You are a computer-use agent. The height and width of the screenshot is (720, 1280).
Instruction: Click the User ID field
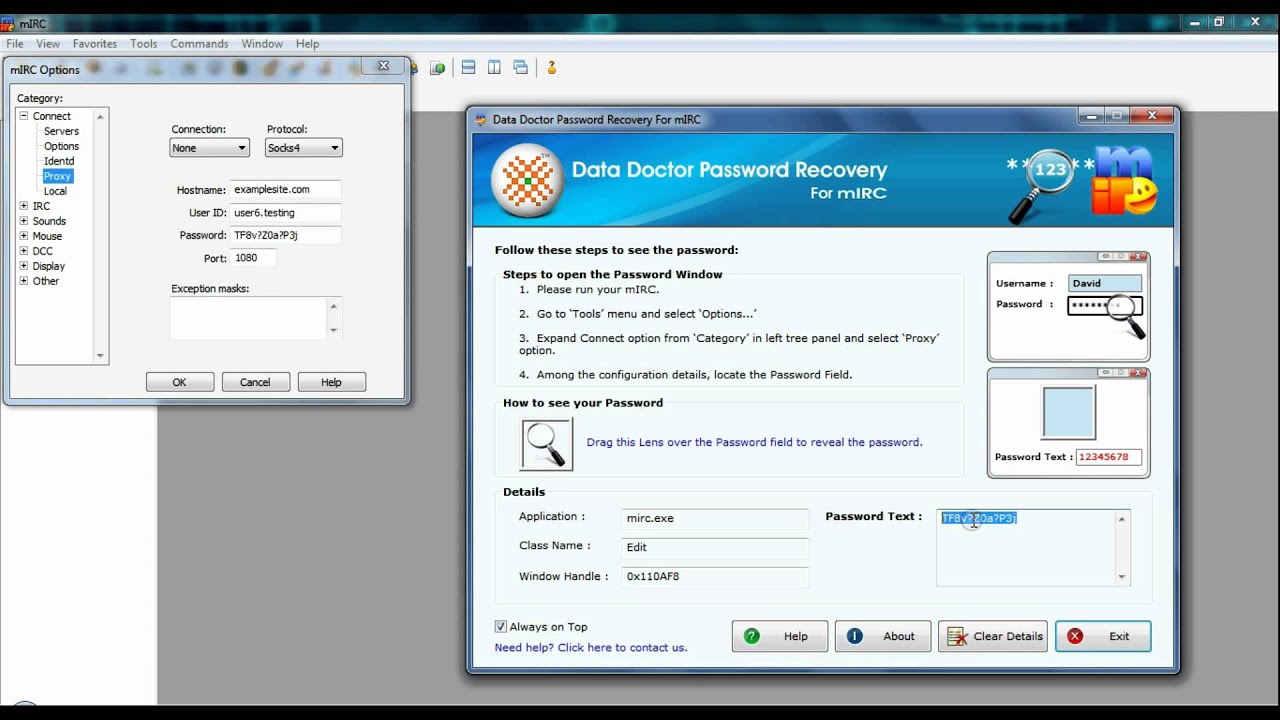285,212
